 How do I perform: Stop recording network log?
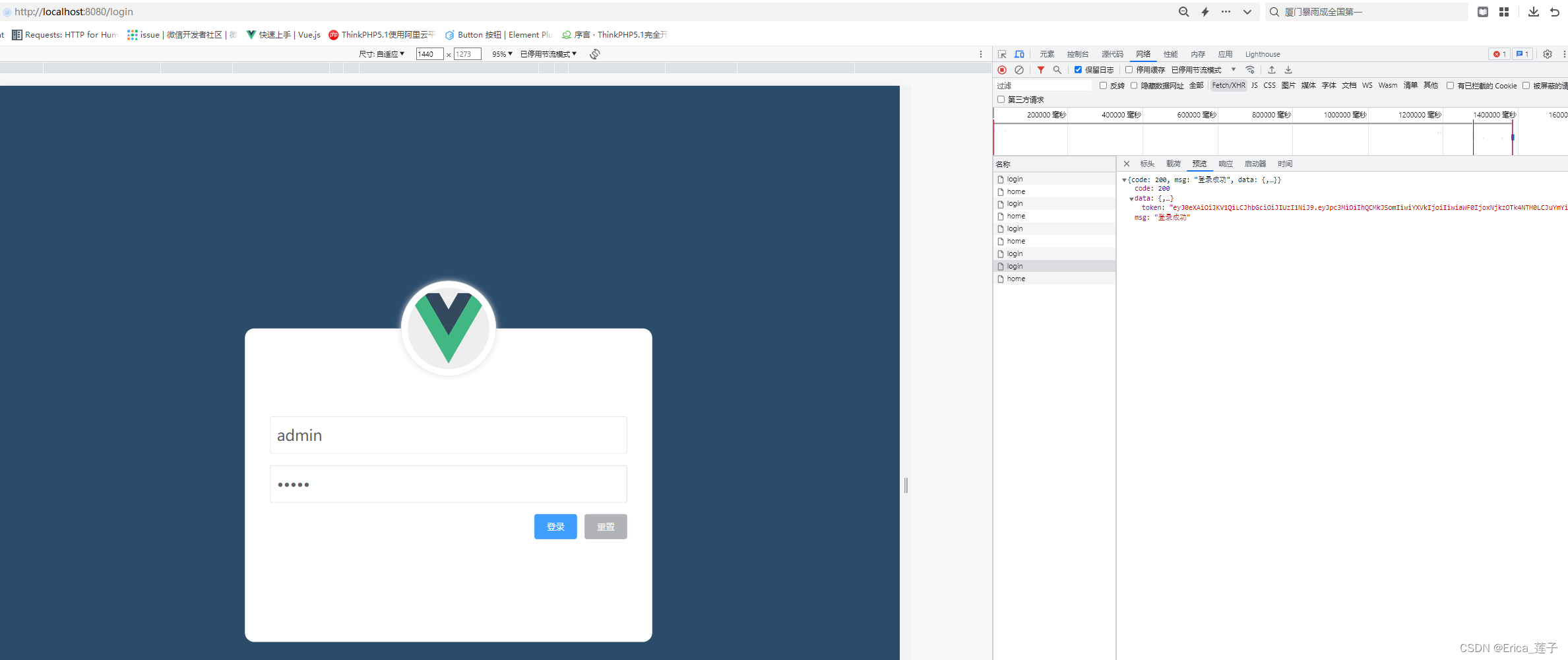point(1002,70)
